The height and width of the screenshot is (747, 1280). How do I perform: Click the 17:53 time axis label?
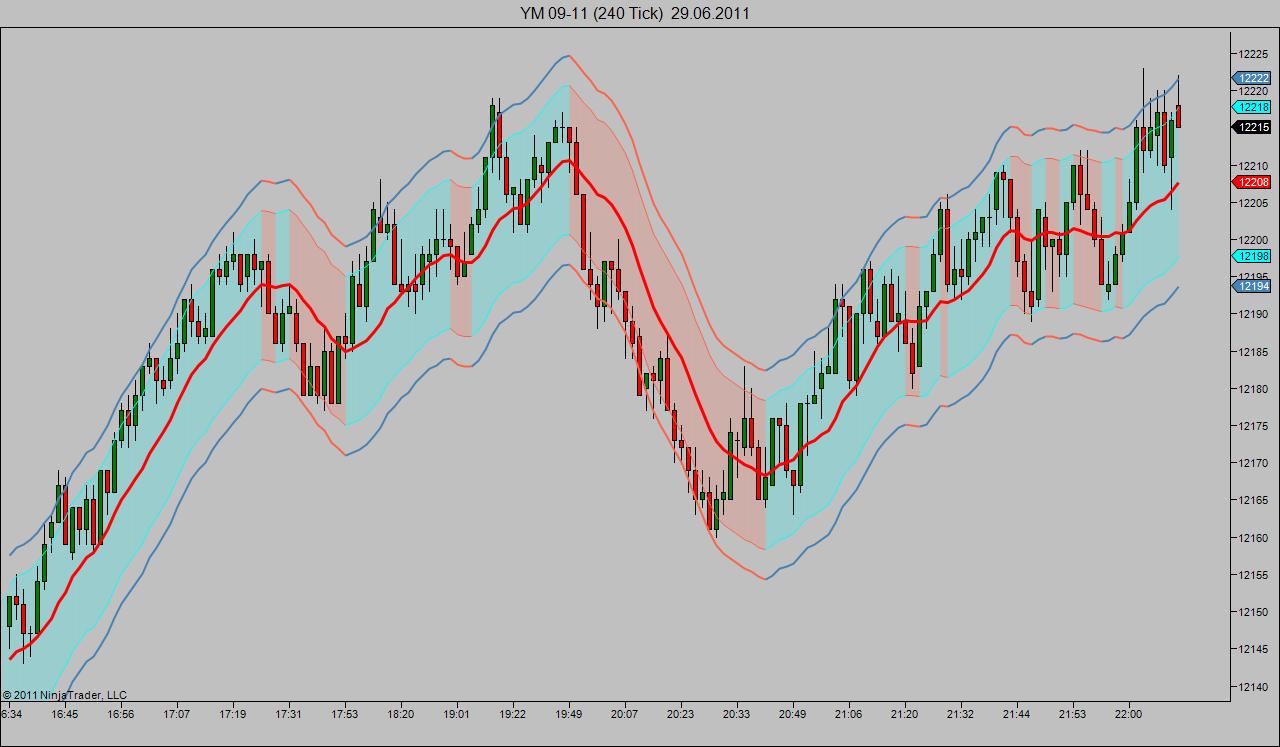pos(345,715)
